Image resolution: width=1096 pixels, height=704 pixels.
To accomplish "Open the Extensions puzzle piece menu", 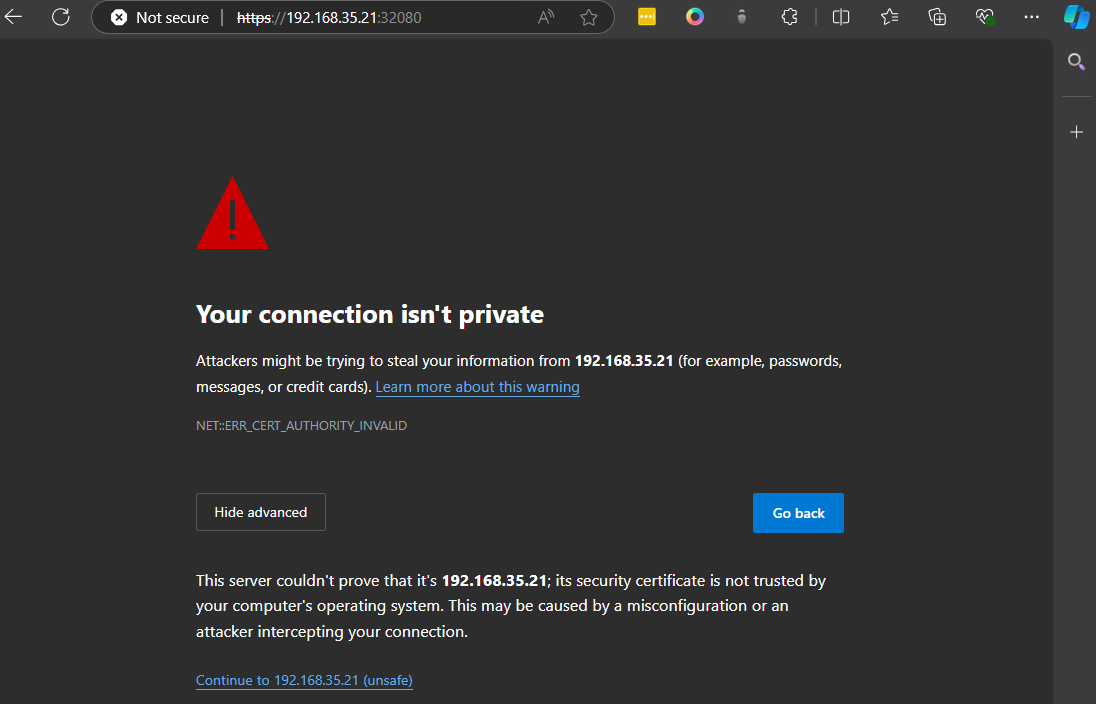I will click(789, 17).
